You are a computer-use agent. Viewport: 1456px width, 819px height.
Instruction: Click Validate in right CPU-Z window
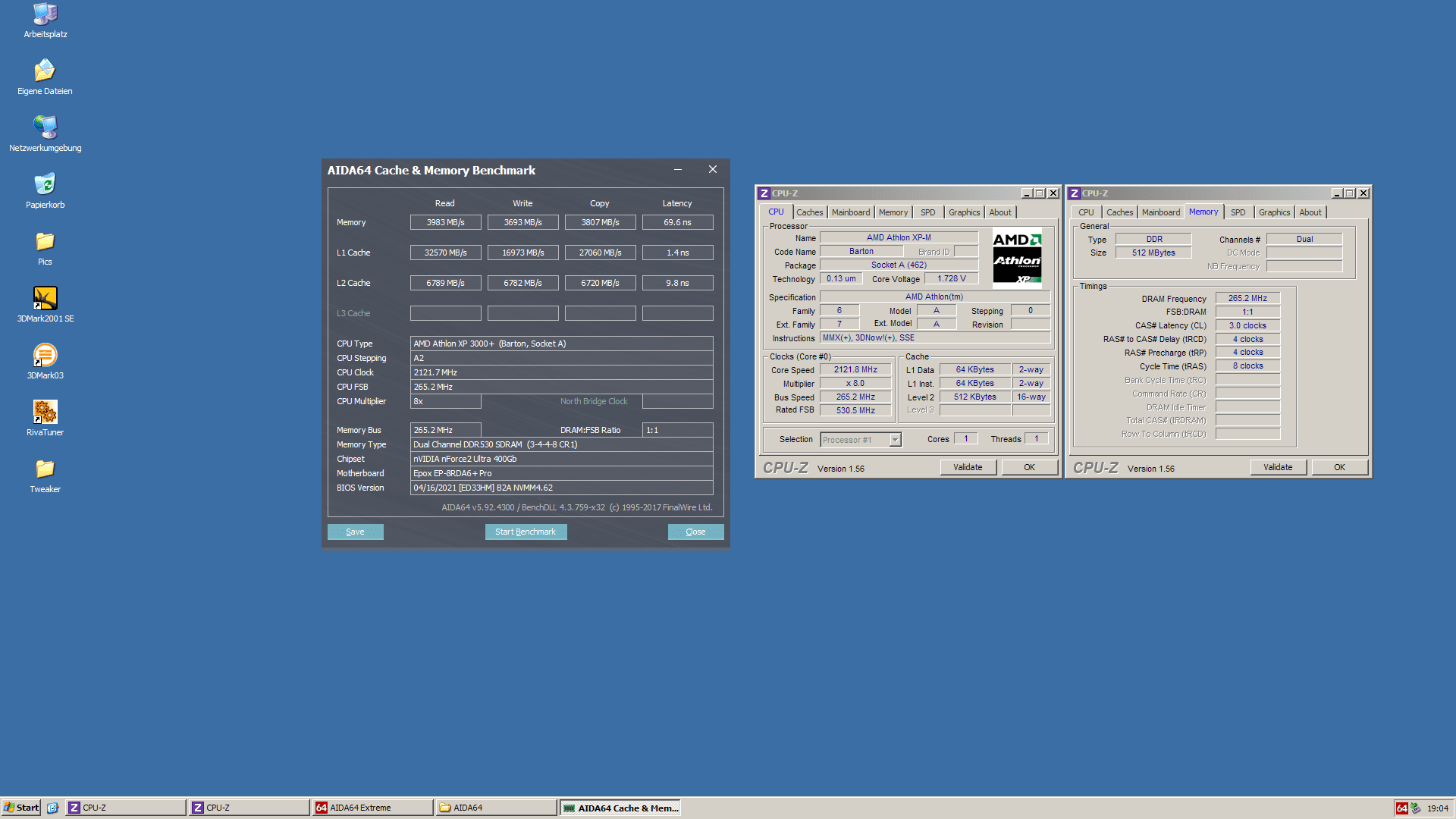1278,467
